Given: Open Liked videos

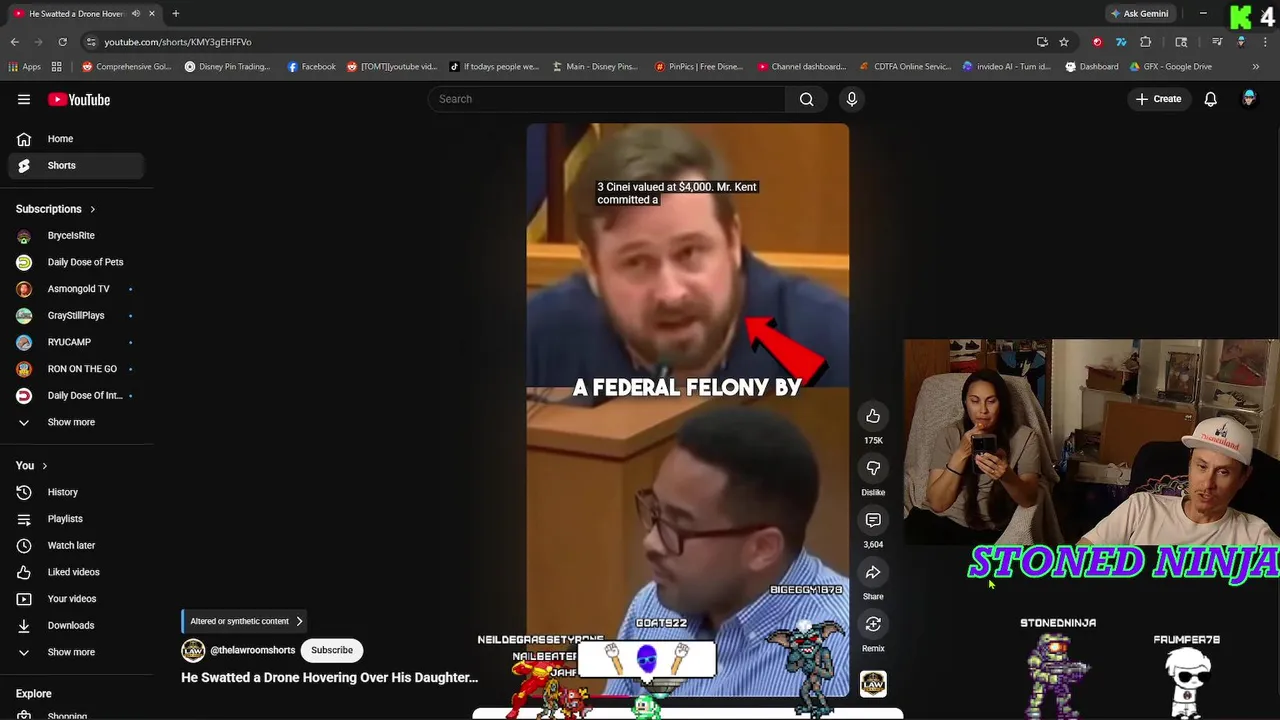Looking at the screenshot, I should click(x=76, y=572).
